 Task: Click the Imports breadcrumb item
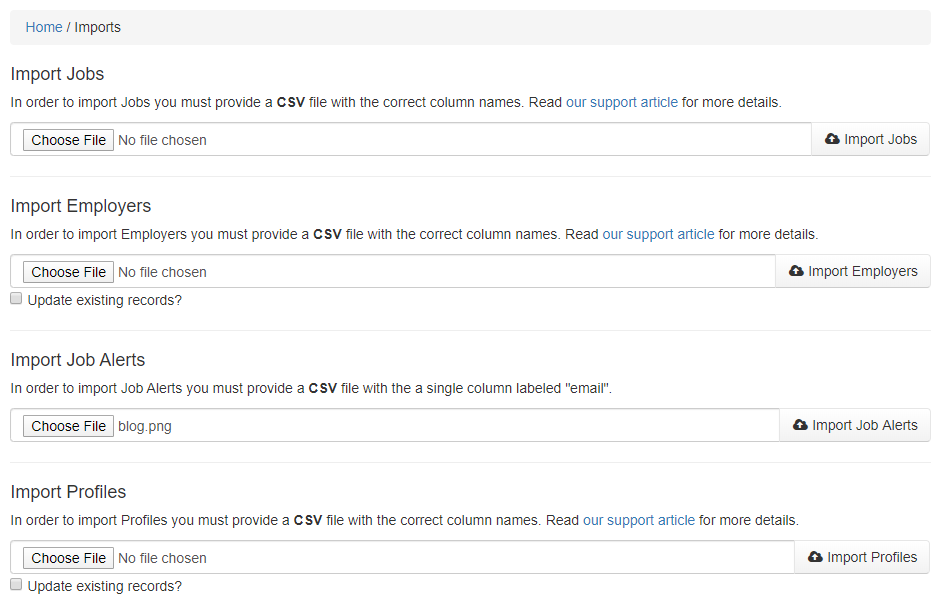[x=98, y=28]
